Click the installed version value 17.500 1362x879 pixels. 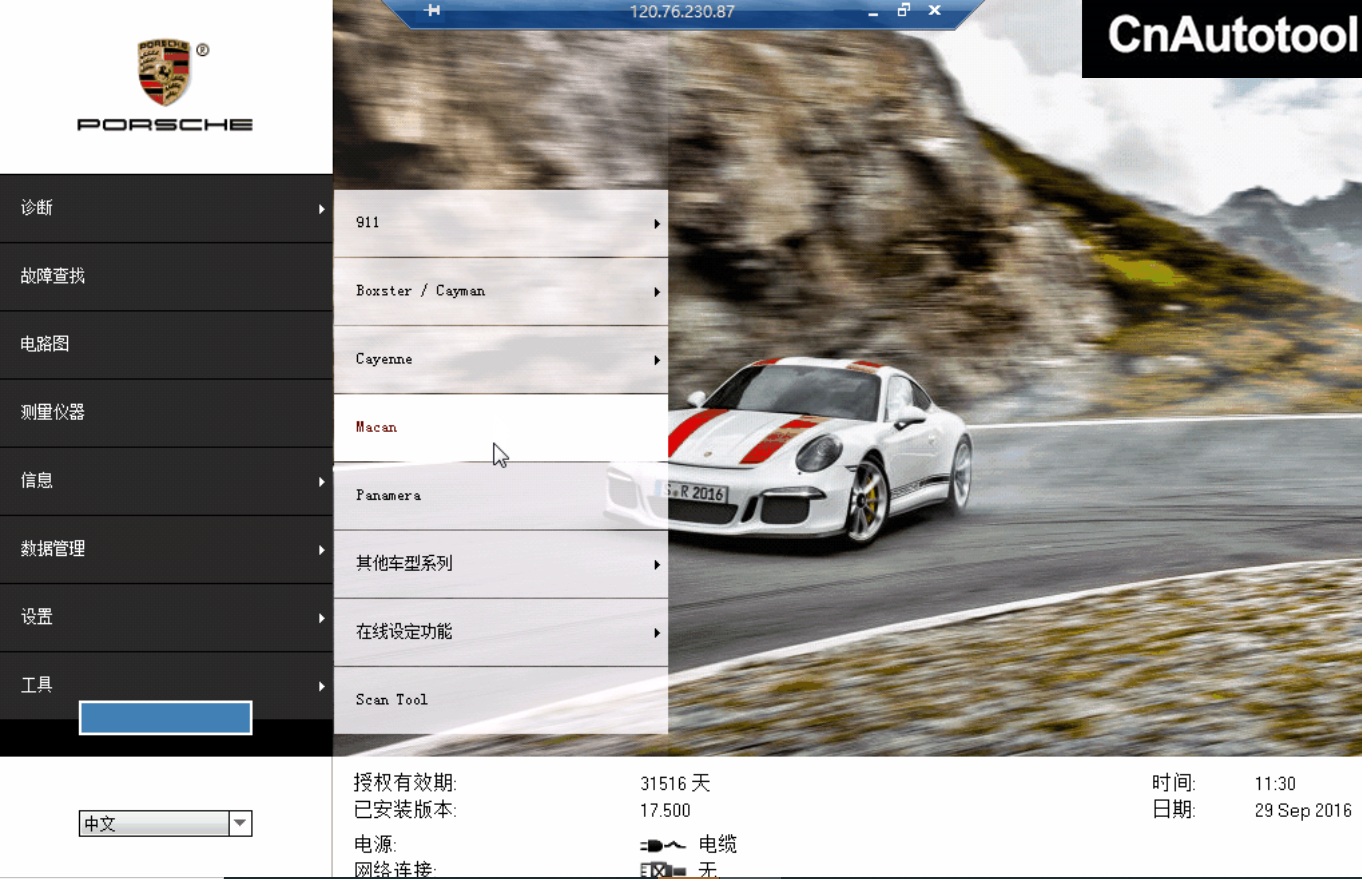(665, 810)
